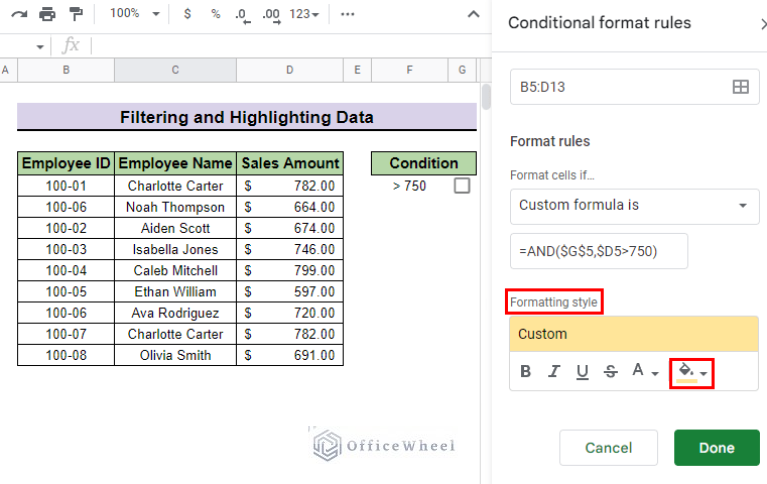This screenshot has height=484, width=767.
Task: Close the Conditional format rules panel
Action: click(x=763, y=23)
